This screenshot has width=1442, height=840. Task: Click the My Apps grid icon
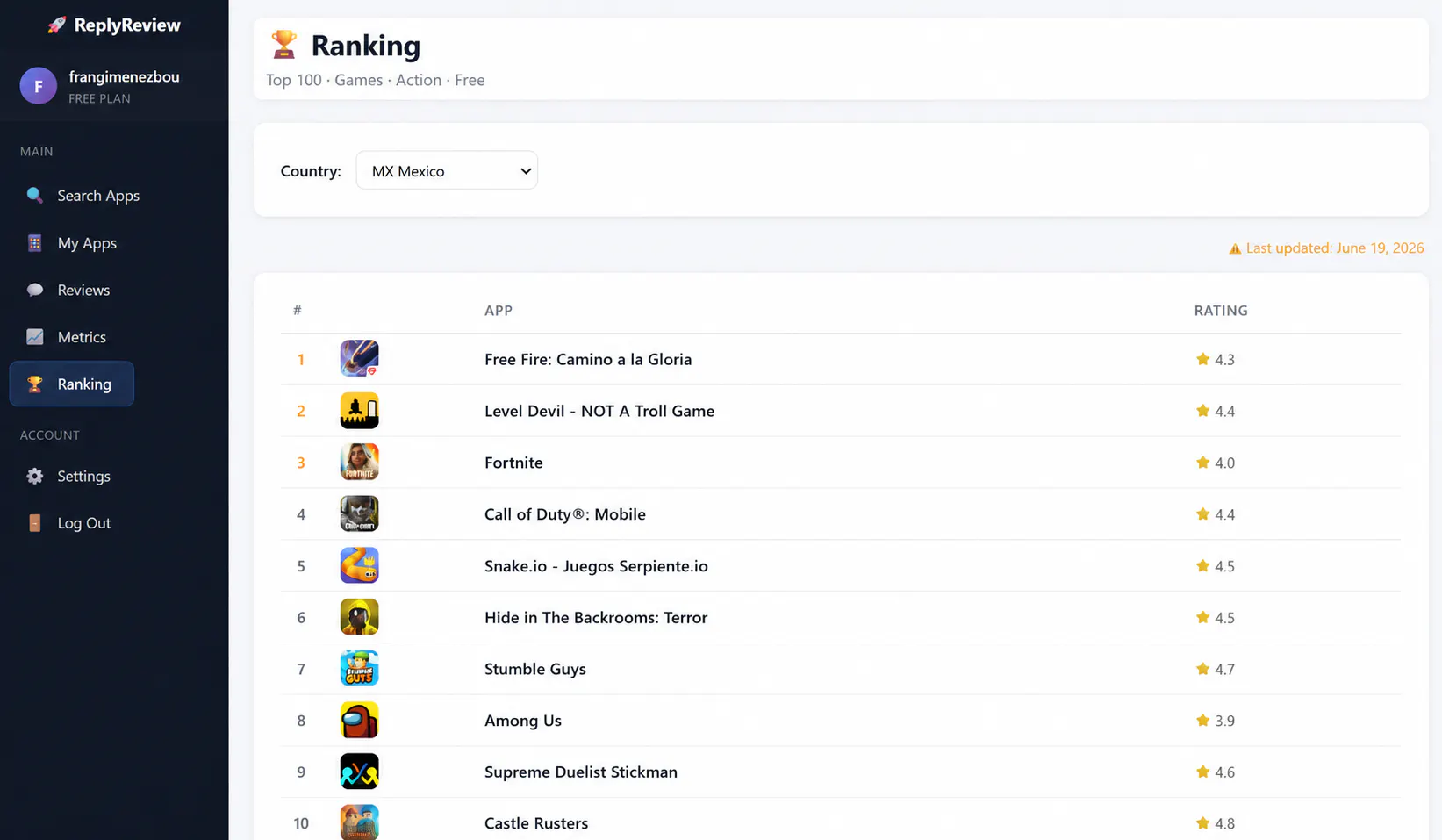pos(35,243)
